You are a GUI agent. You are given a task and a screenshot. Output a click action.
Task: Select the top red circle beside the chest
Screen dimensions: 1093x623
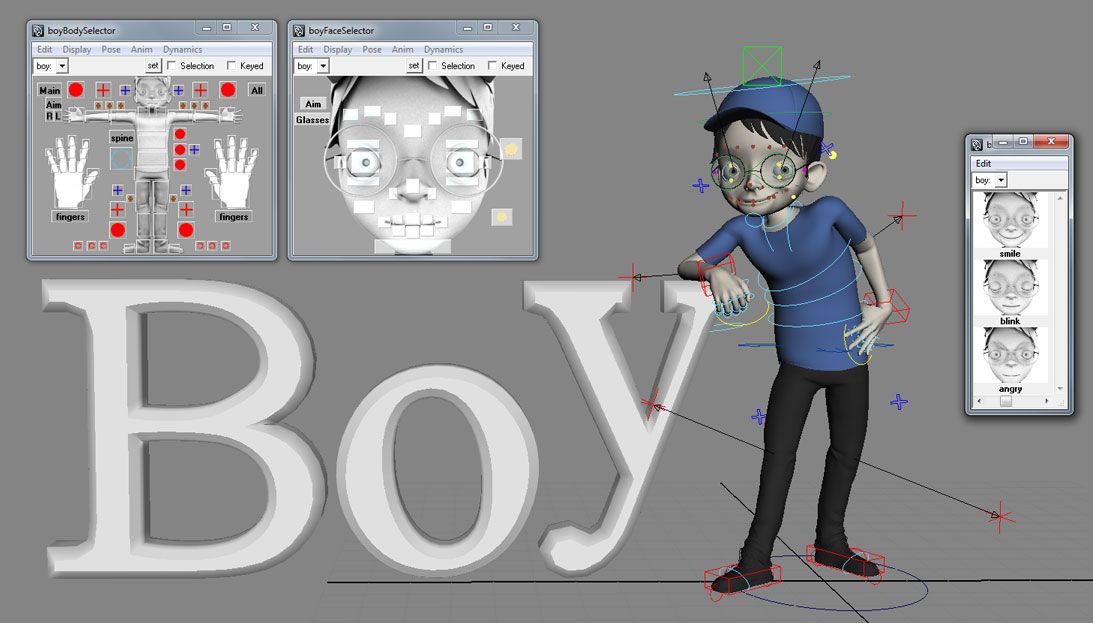[180, 134]
